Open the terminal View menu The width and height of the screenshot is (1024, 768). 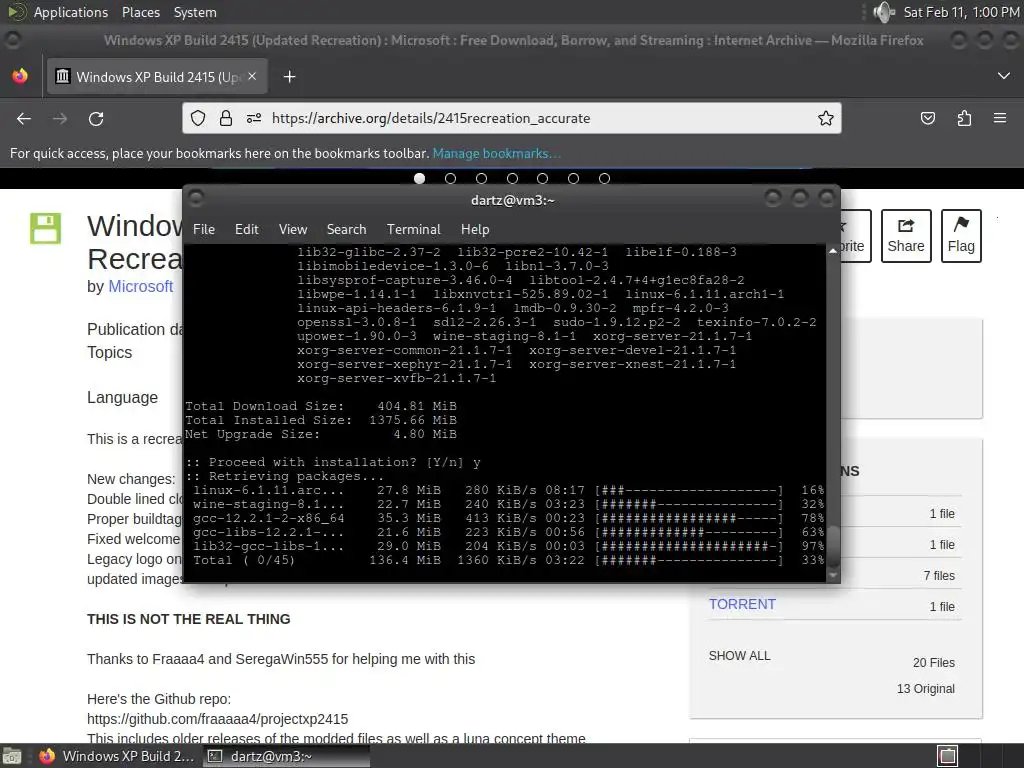pyautogui.click(x=293, y=229)
